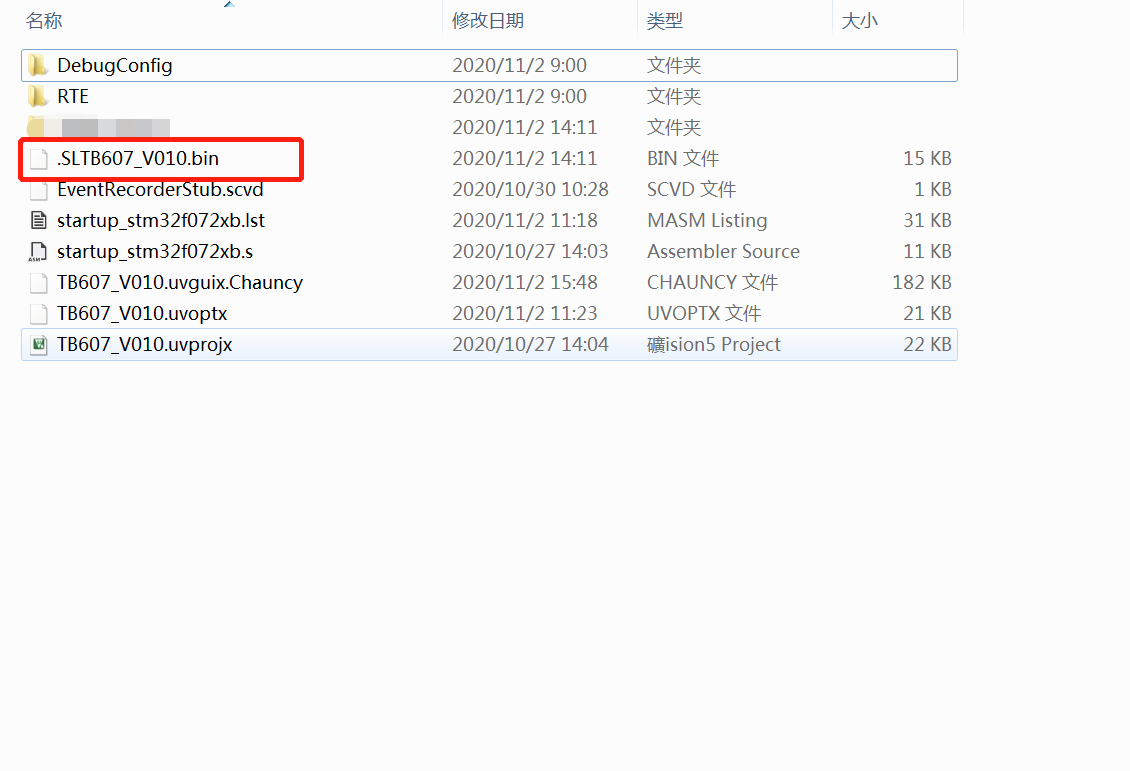The width and height of the screenshot is (1130, 771).
Task: Click the date 2020/11/2 15:48
Action: click(525, 282)
